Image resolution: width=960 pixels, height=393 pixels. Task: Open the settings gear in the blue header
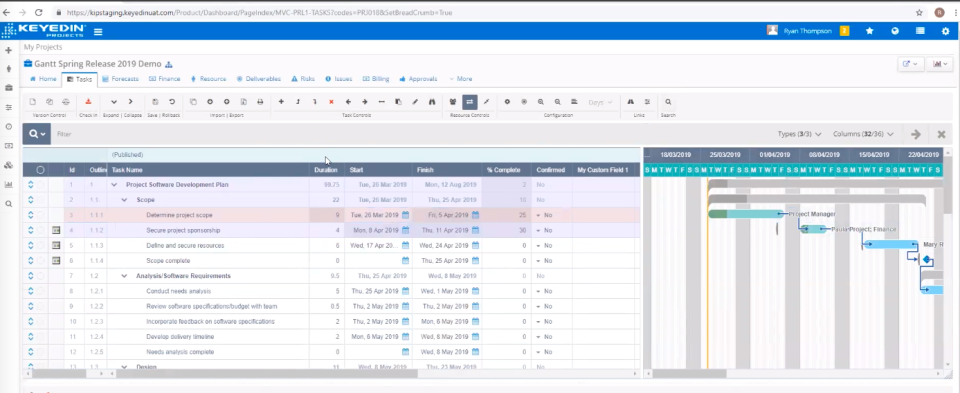tap(945, 31)
